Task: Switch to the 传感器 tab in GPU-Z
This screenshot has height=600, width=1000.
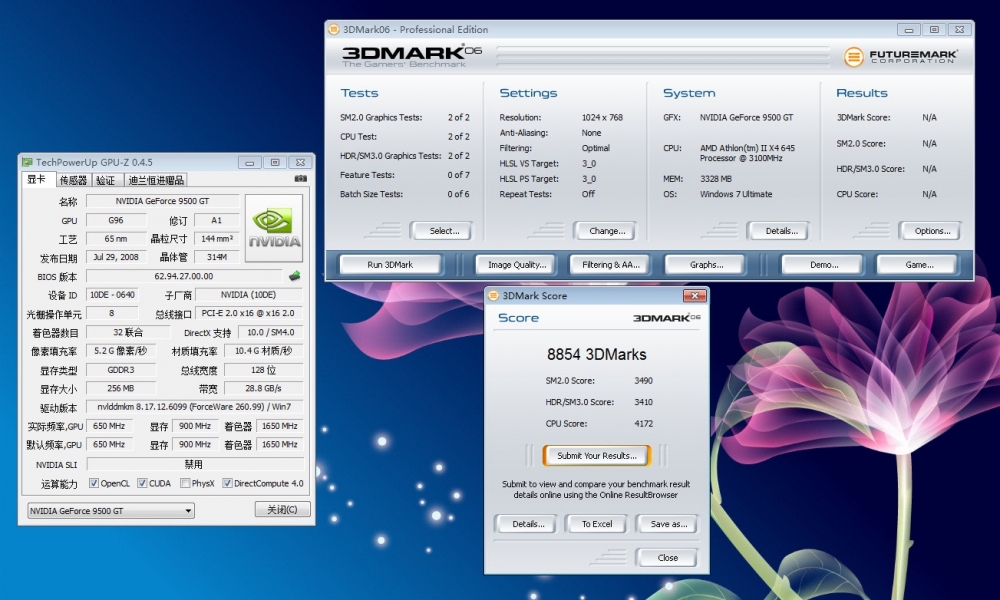Action: pos(73,180)
